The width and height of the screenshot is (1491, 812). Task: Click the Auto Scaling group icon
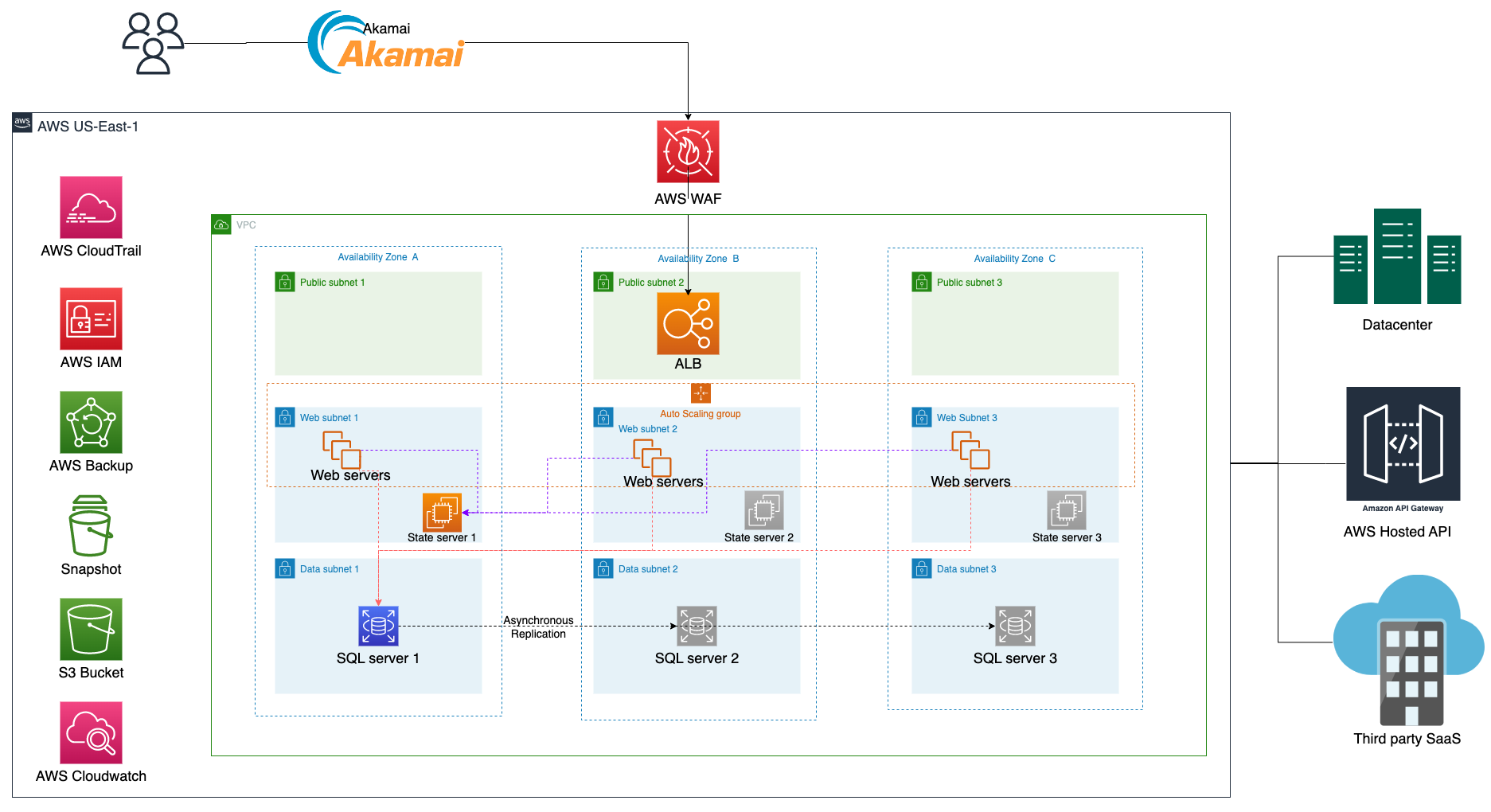[x=701, y=393]
